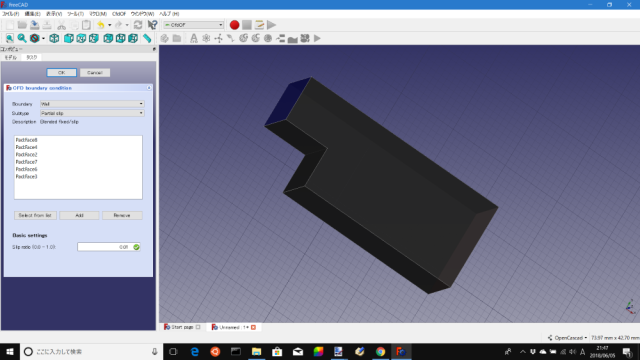Click the What's This help cursor icon
Viewport: 640px width, 360px height.
coord(152,25)
